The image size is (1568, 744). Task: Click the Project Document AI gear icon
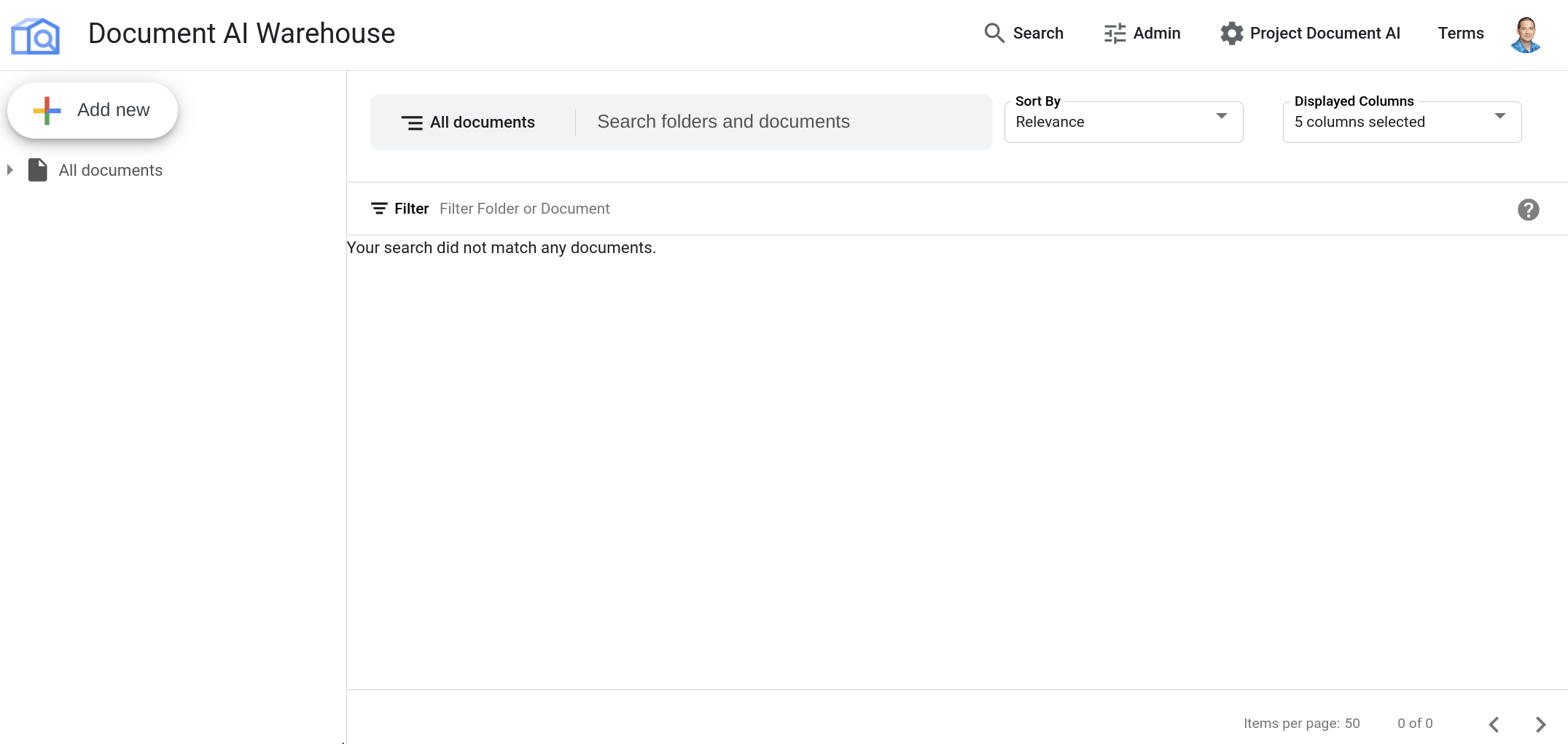coord(1231,33)
